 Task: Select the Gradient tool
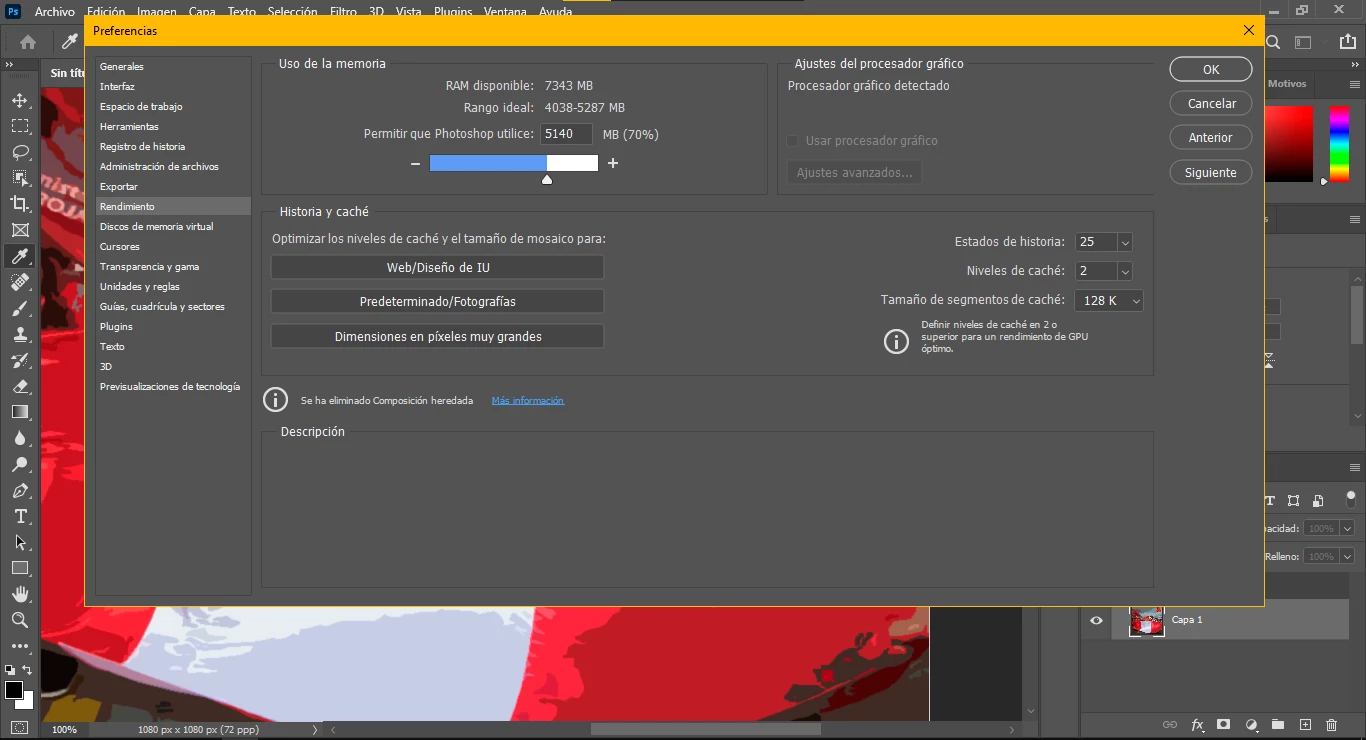(20, 412)
